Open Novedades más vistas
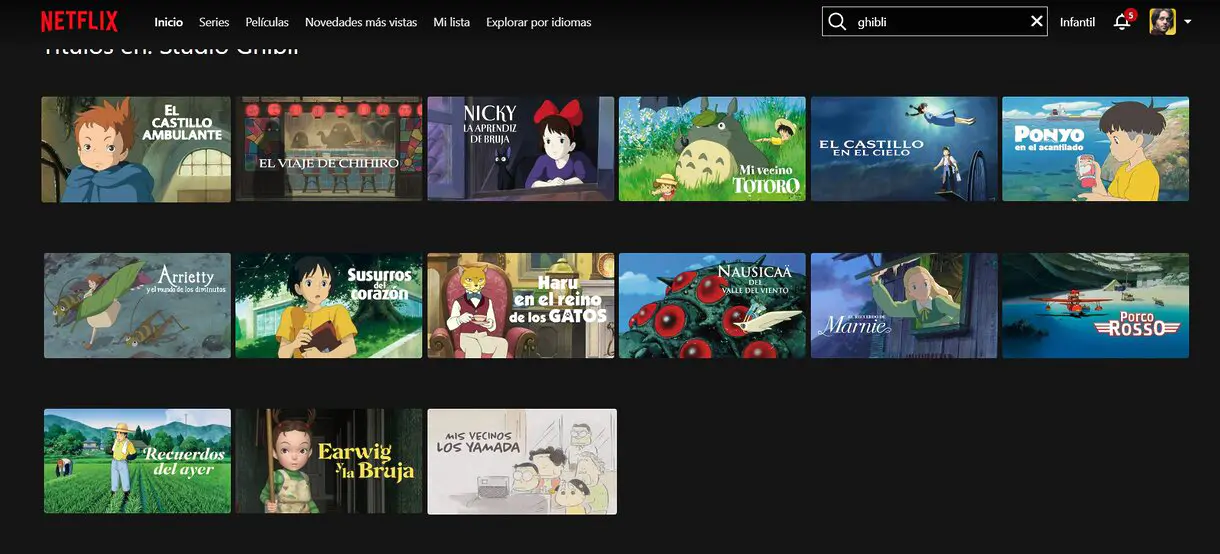1220x554 pixels. click(361, 22)
